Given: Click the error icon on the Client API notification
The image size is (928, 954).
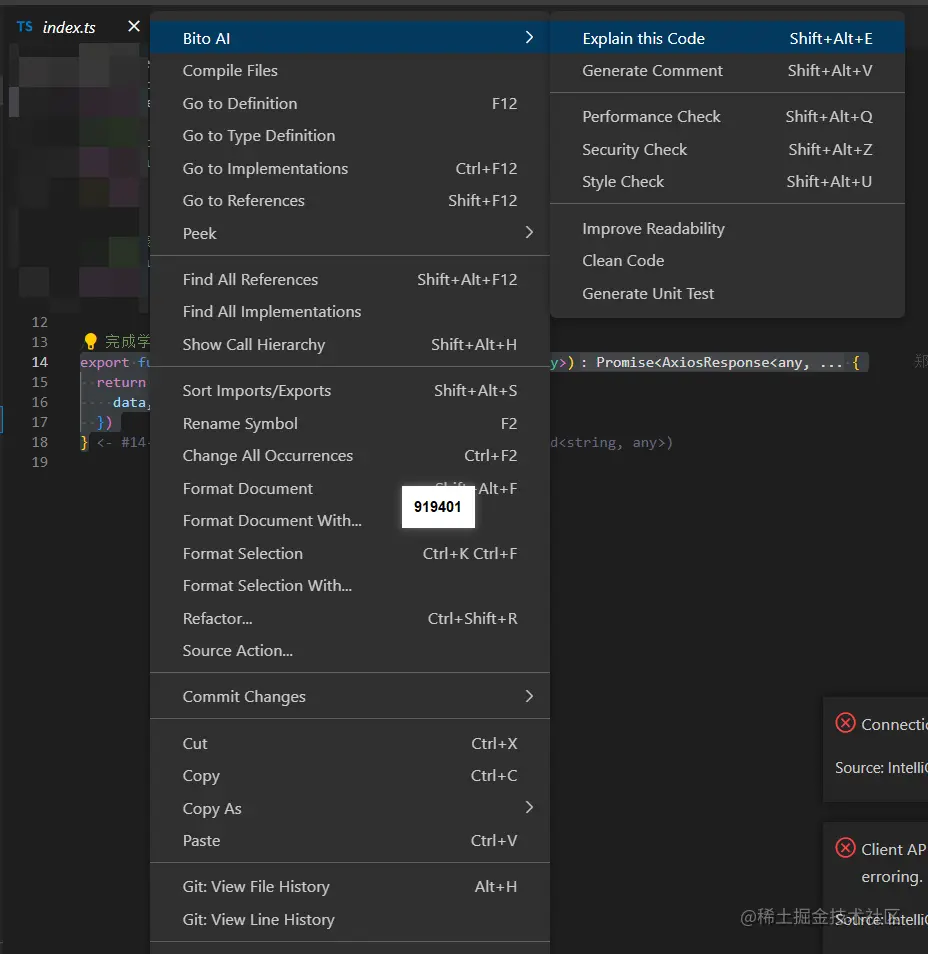Looking at the screenshot, I should pyautogui.click(x=845, y=848).
